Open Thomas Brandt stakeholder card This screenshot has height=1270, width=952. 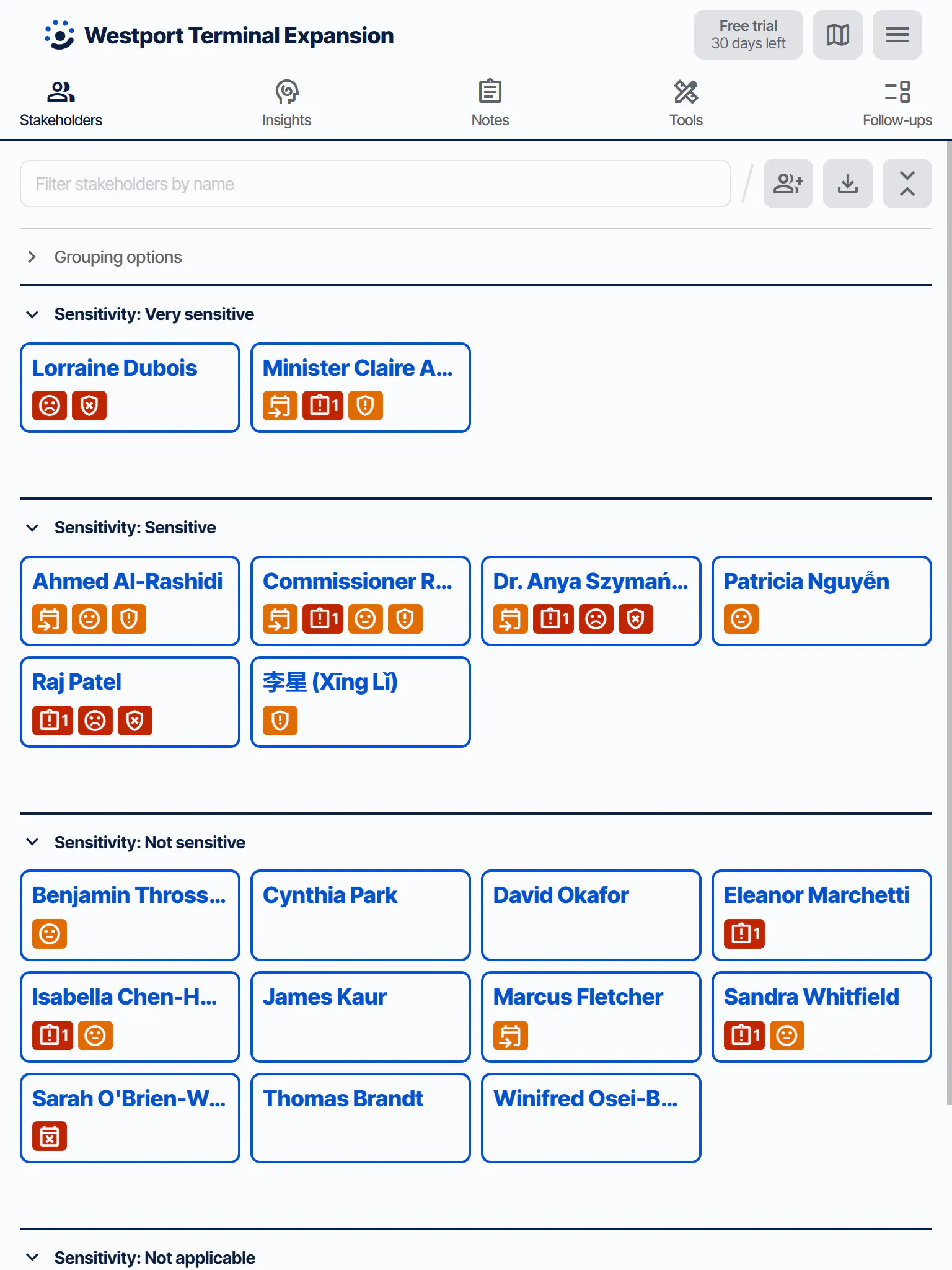pos(361,1118)
